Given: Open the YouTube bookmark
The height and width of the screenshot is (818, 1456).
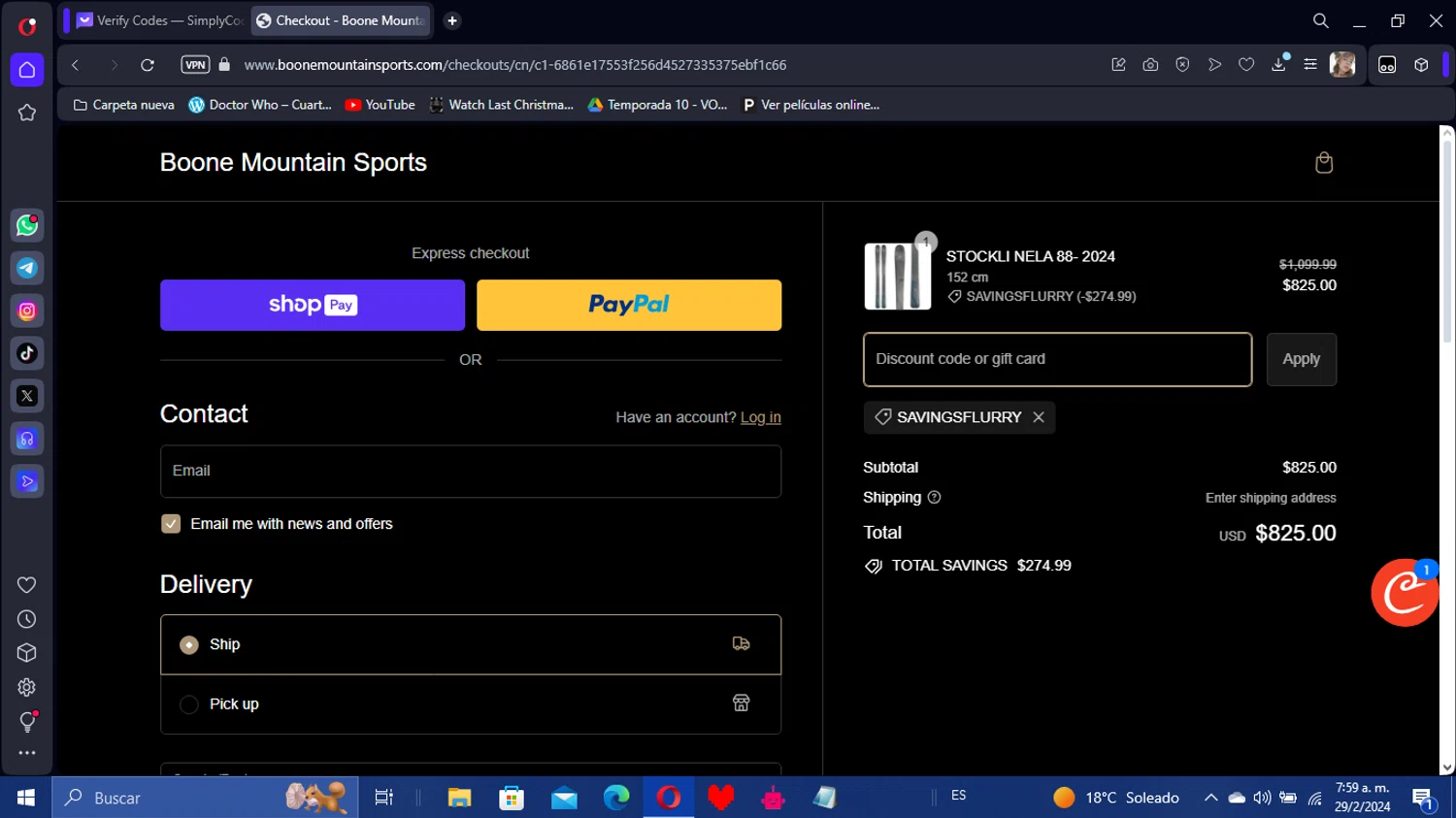Looking at the screenshot, I should point(381,105).
